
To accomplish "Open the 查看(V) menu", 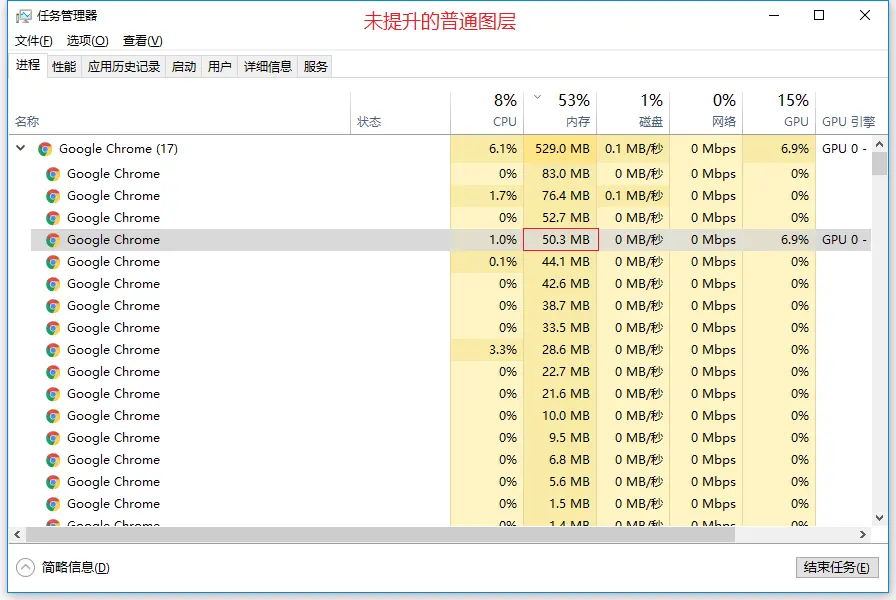I will (x=142, y=41).
